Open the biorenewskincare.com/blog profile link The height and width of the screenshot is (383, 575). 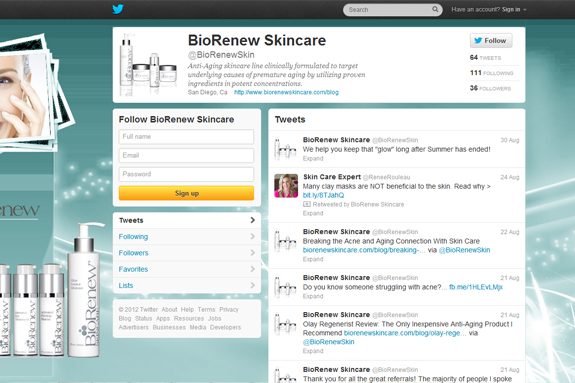(286, 92)
